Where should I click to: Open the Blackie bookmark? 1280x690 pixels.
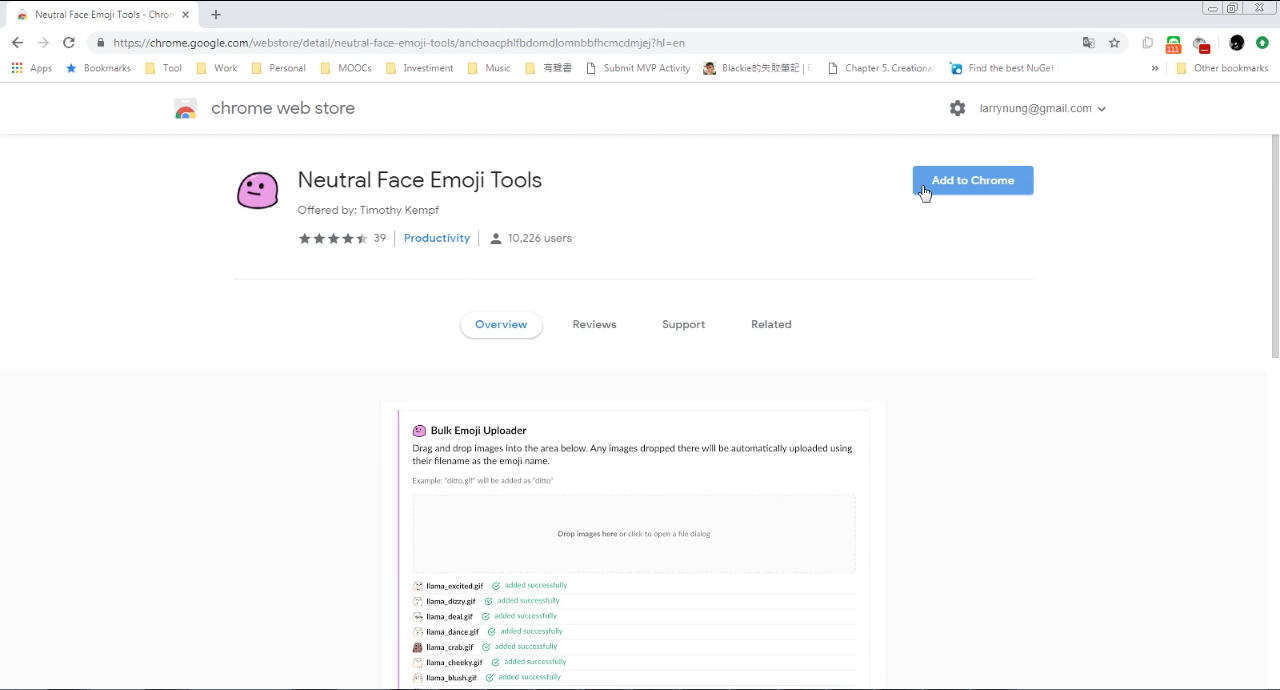pyautogui.click(x=757, y=68)
